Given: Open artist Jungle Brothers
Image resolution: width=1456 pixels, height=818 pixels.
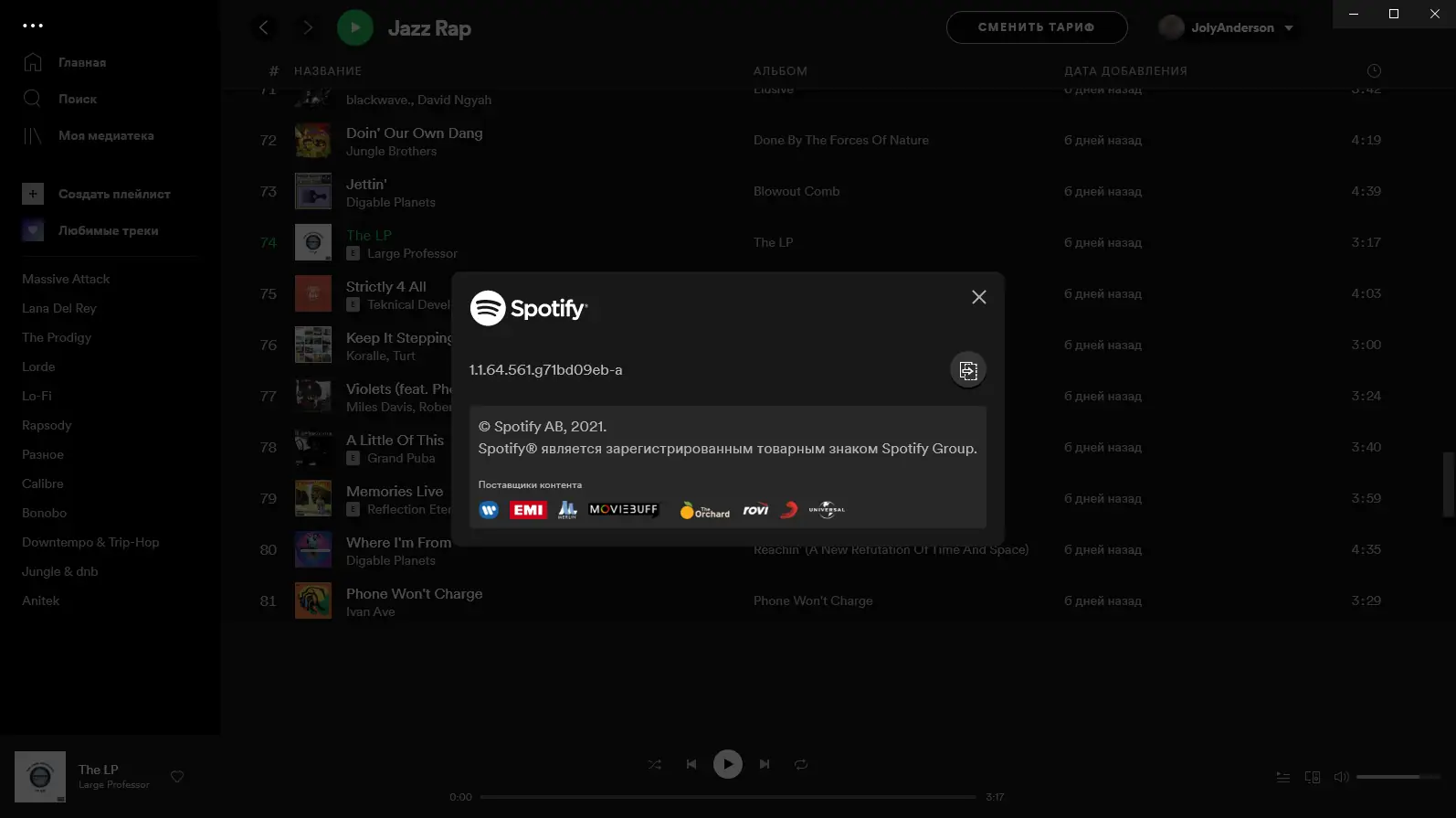Looking at the screenshot, I should (x=391, y=151).
